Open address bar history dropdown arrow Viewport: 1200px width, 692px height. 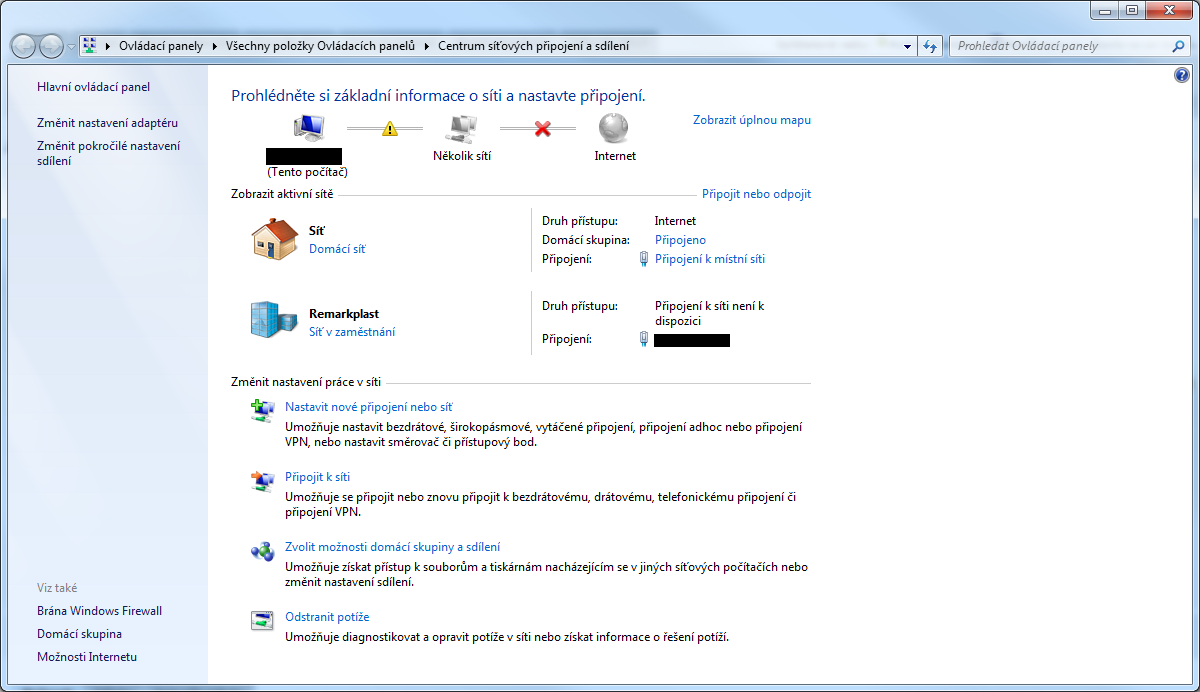pyautogui.click(x=907, y=46)
